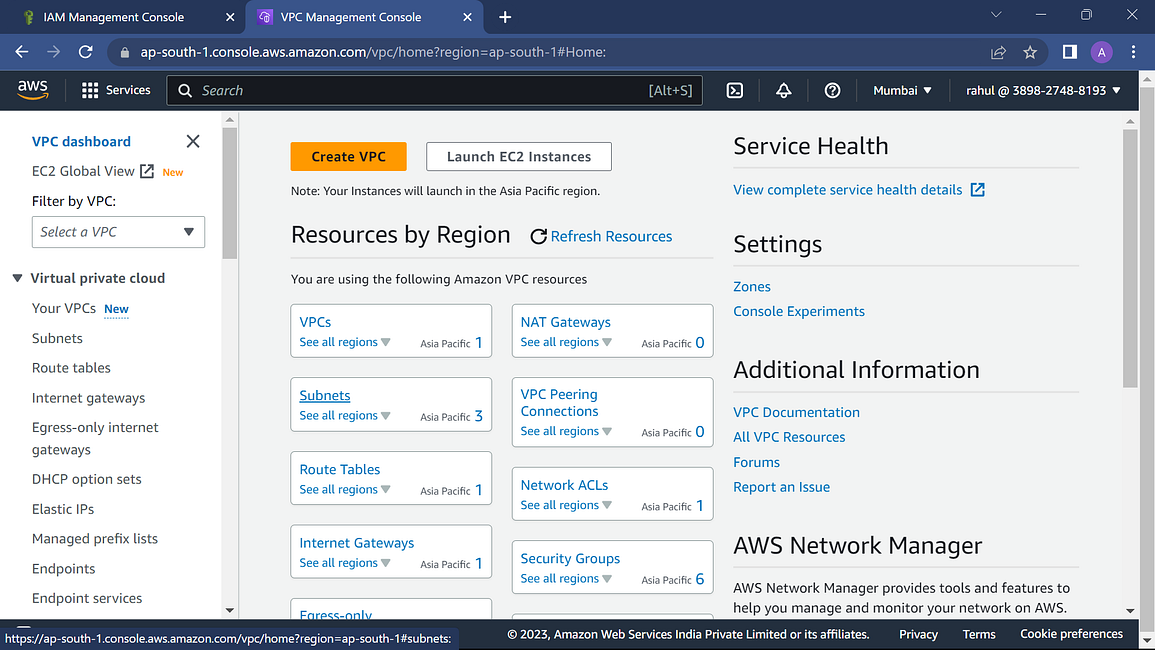The image size is (1155, 650).
Task: Expand See all regions under Network ACLs
Action: pos(566,505)
